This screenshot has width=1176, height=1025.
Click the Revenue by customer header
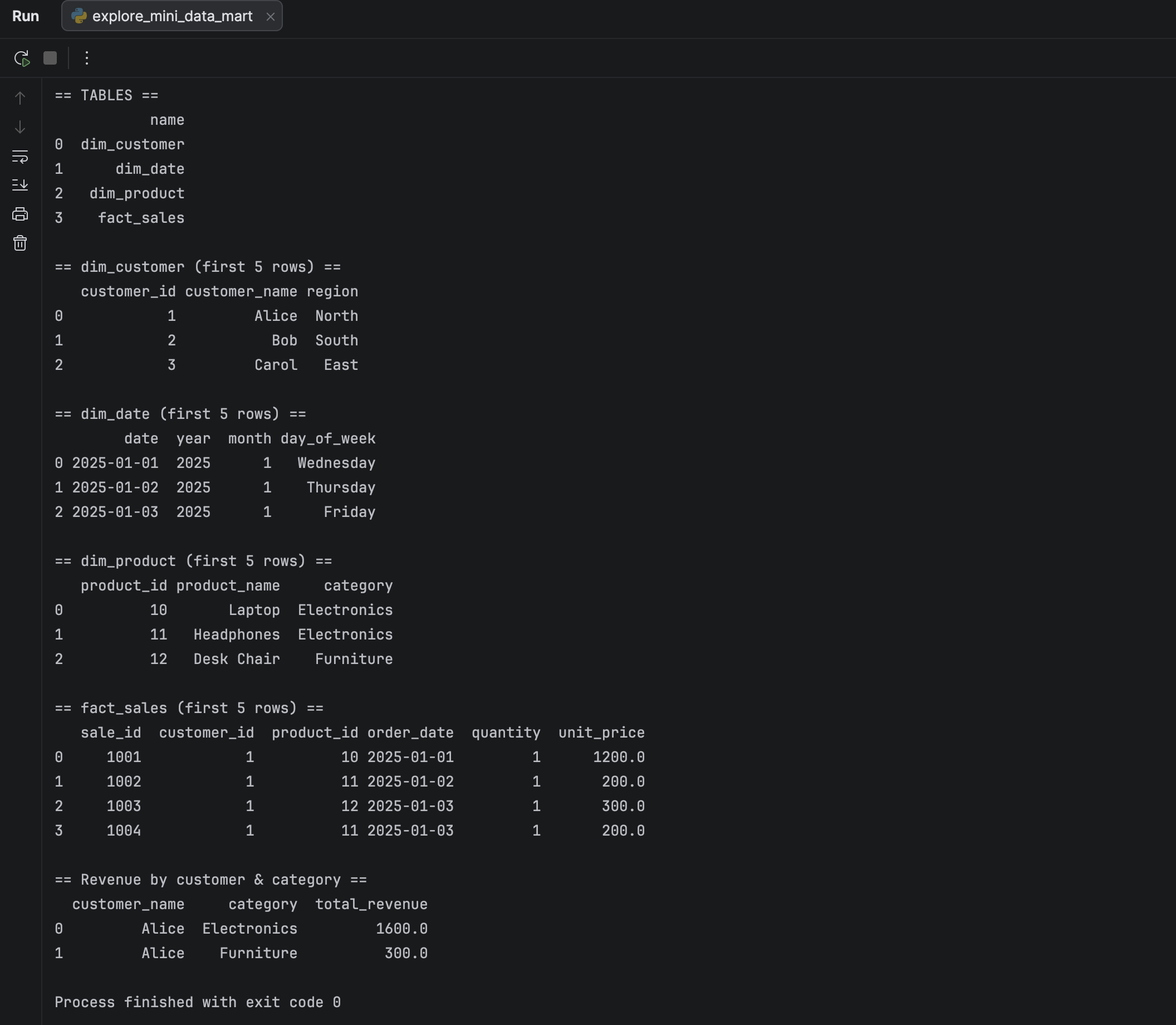click(210, 879)
